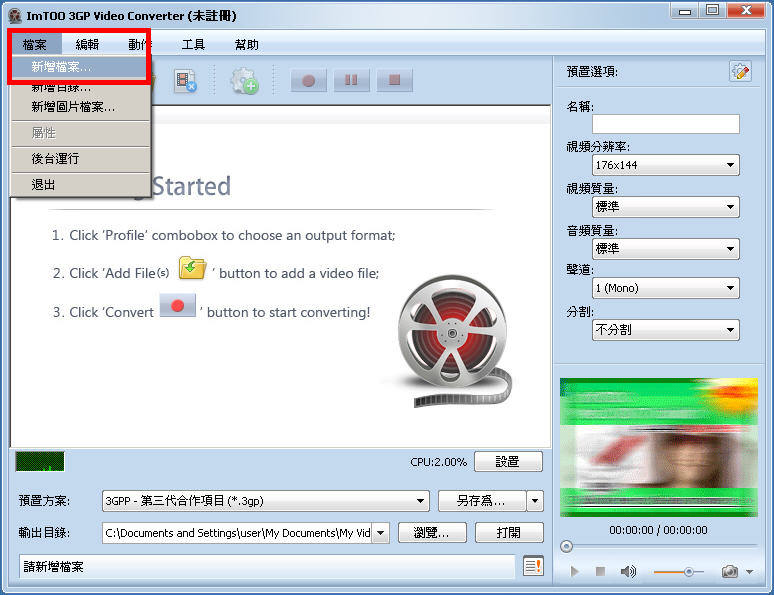Start preview playback with the play button
Image resolution: width=774 pixels, height=595 pixels.
(x=574, y=571)
